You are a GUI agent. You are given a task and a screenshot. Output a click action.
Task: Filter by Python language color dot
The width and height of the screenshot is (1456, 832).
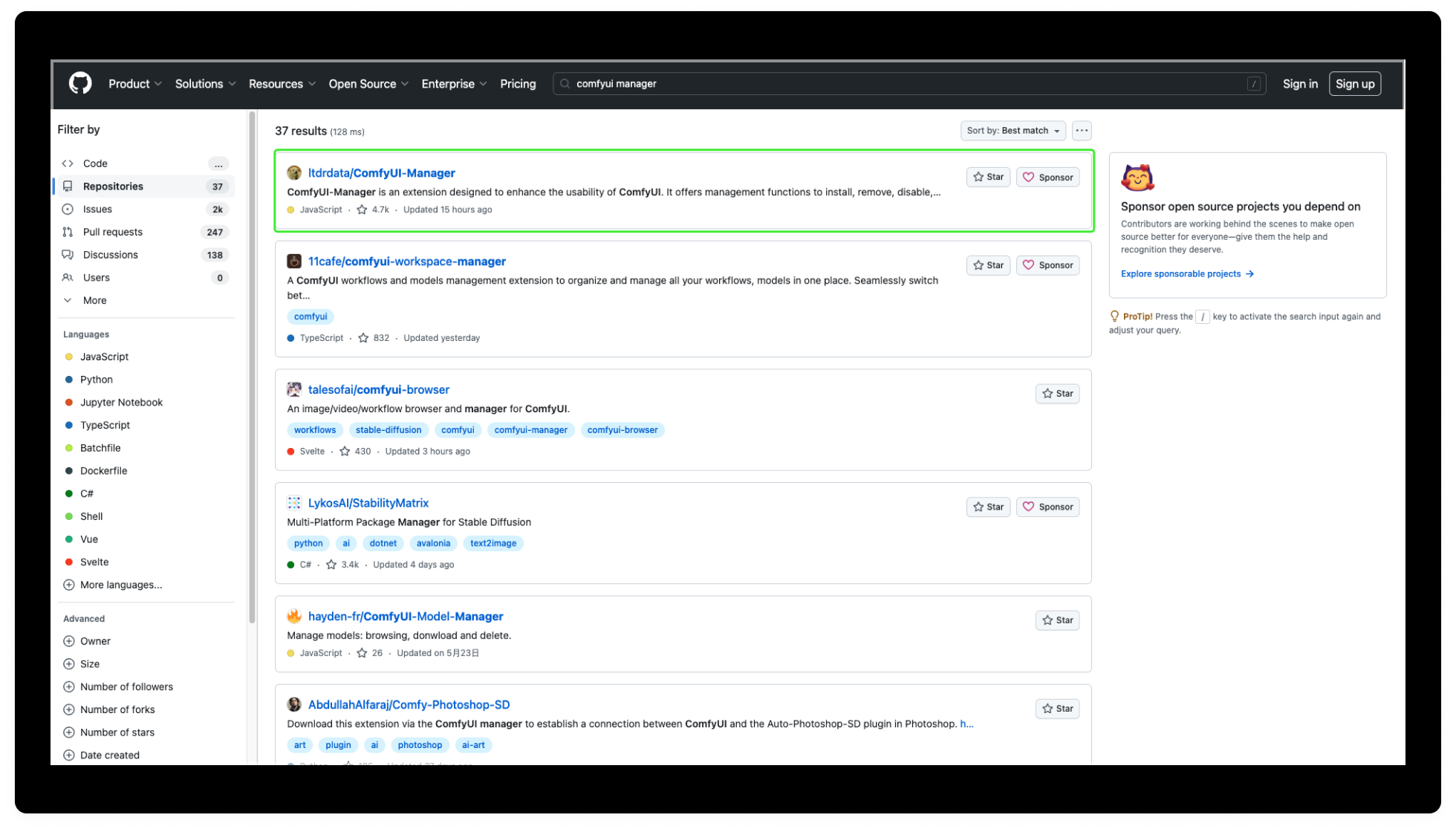[69, 380]
